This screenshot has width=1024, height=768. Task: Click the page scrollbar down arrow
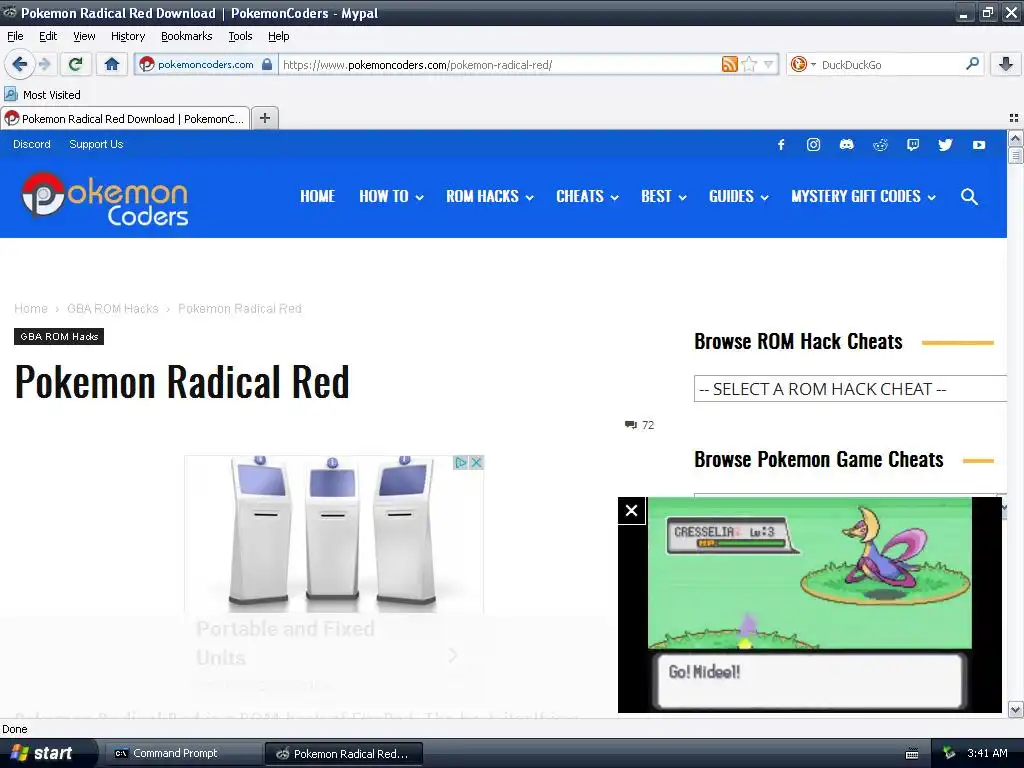coord(1015,709)
